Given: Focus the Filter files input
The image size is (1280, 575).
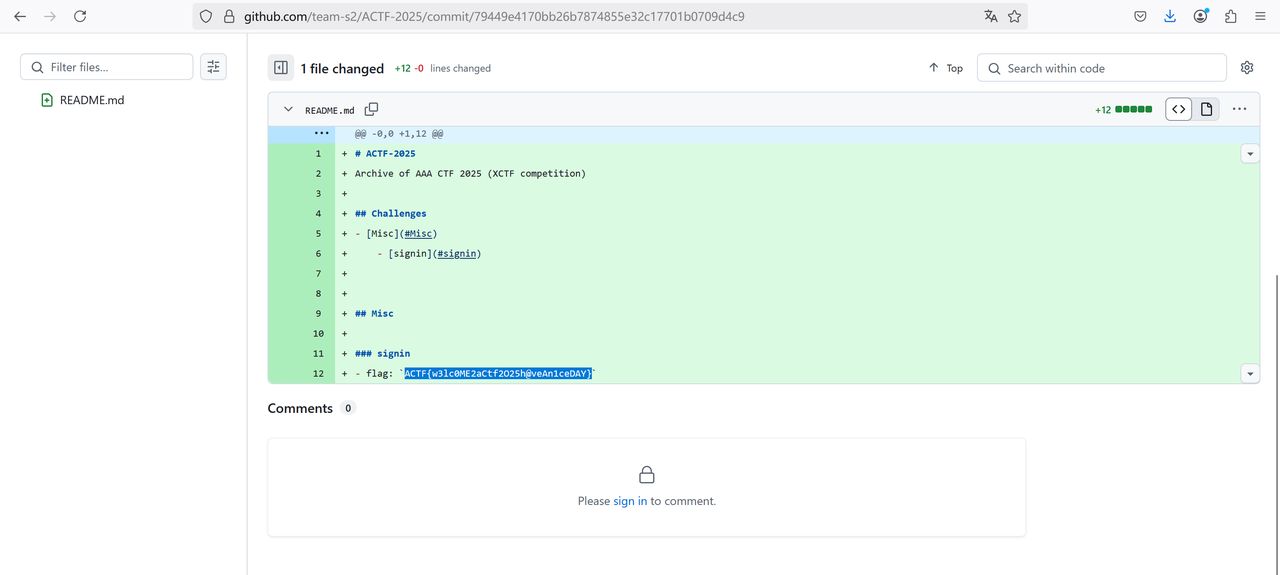Looking at the screenshot, I should click(107, 67).
